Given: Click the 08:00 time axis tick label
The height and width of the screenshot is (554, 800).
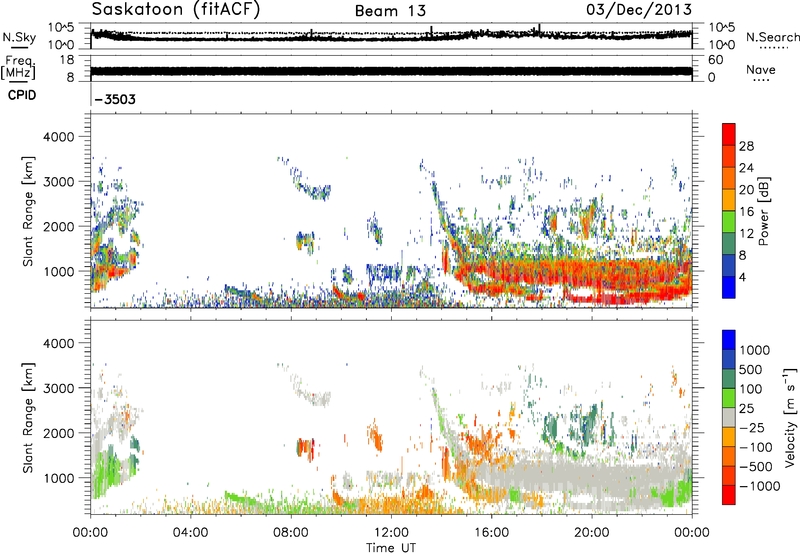Looking at the screenshot, I should [x=291, y=533].
